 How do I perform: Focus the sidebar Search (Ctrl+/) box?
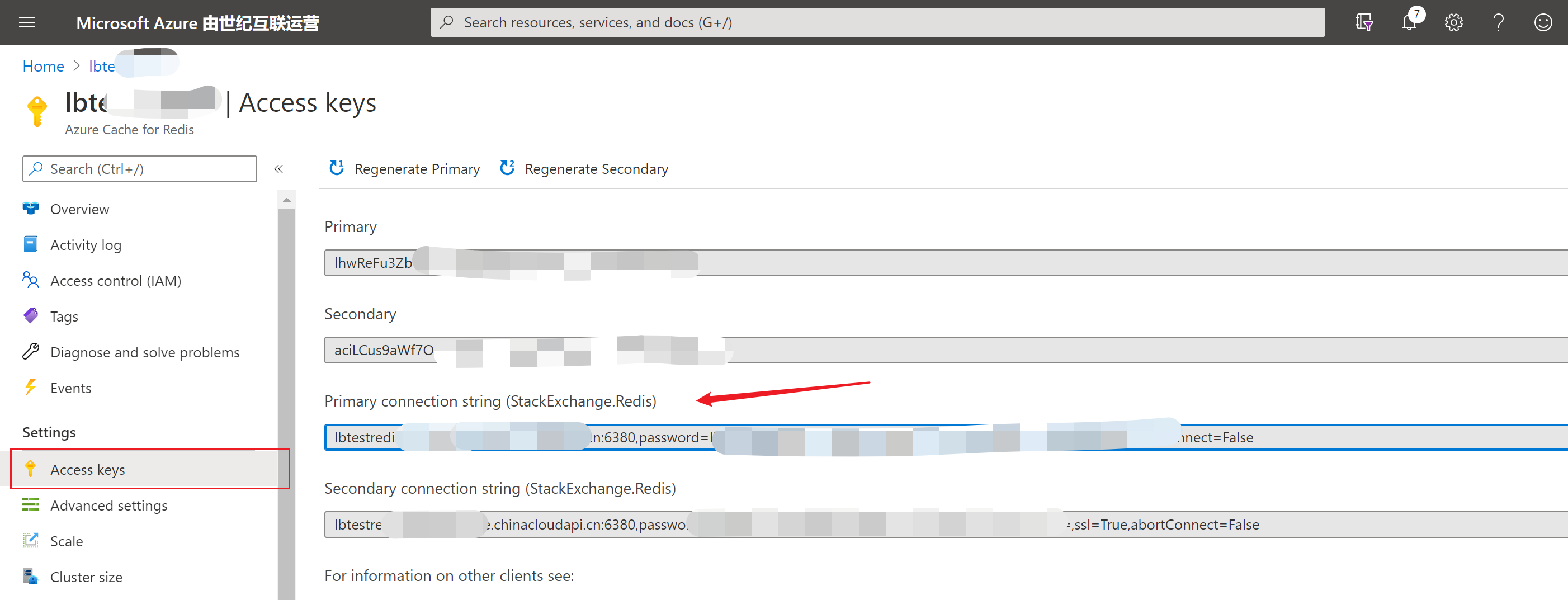140,168
